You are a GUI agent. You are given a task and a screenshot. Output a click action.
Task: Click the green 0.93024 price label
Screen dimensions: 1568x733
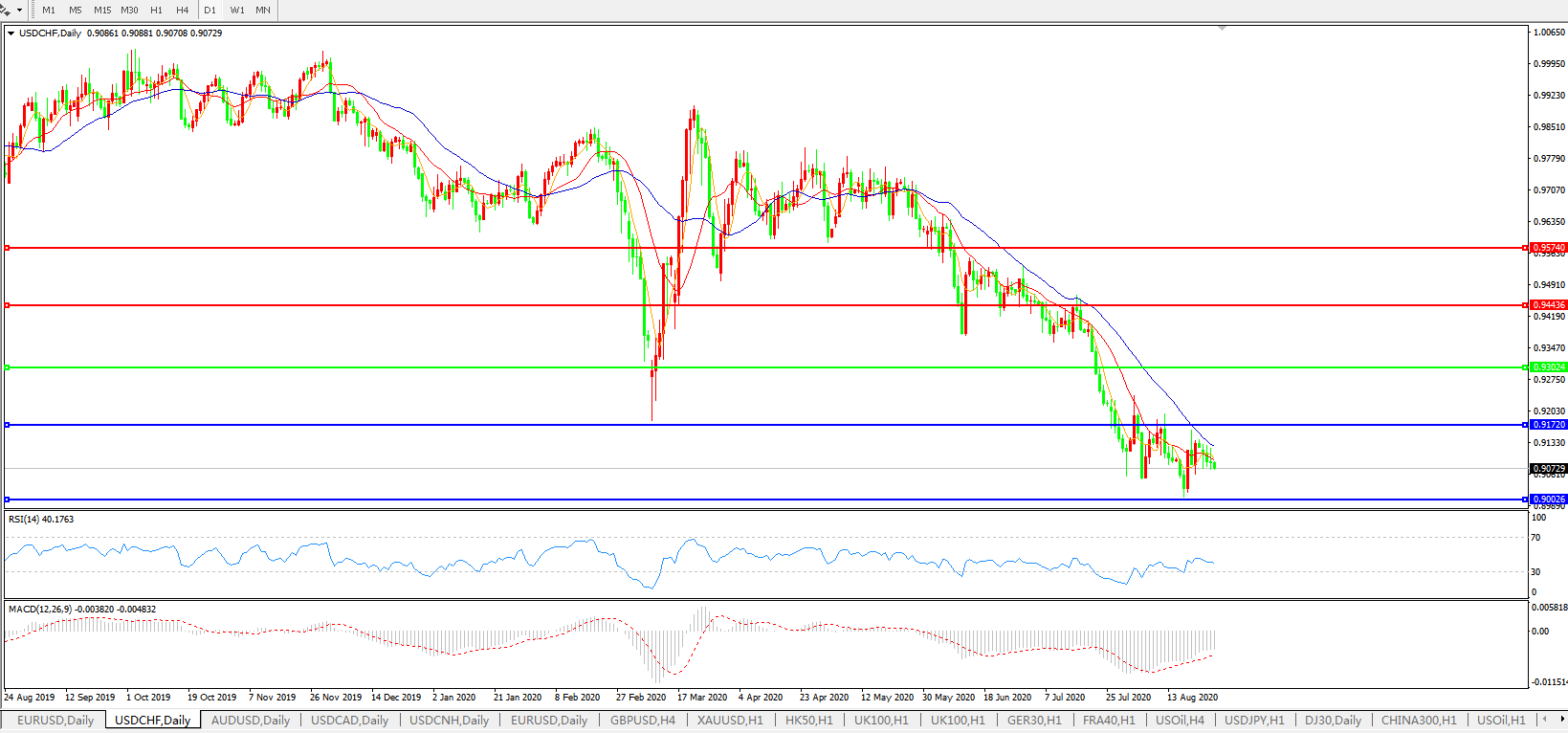pyautogui.click(x=1549, y=367)
